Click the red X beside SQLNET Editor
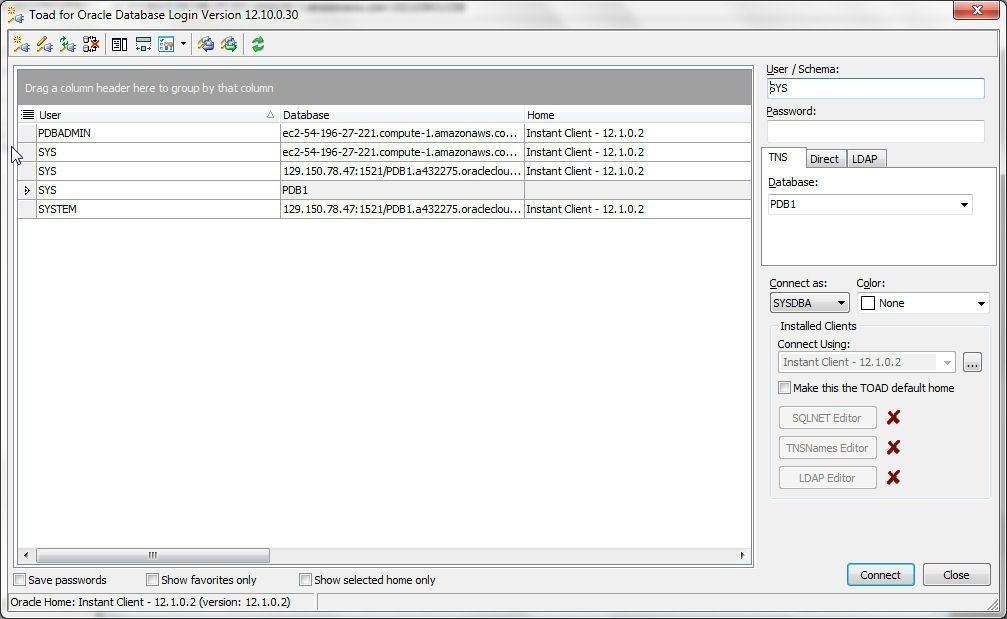1007x619 pixels. pos(893,417)
